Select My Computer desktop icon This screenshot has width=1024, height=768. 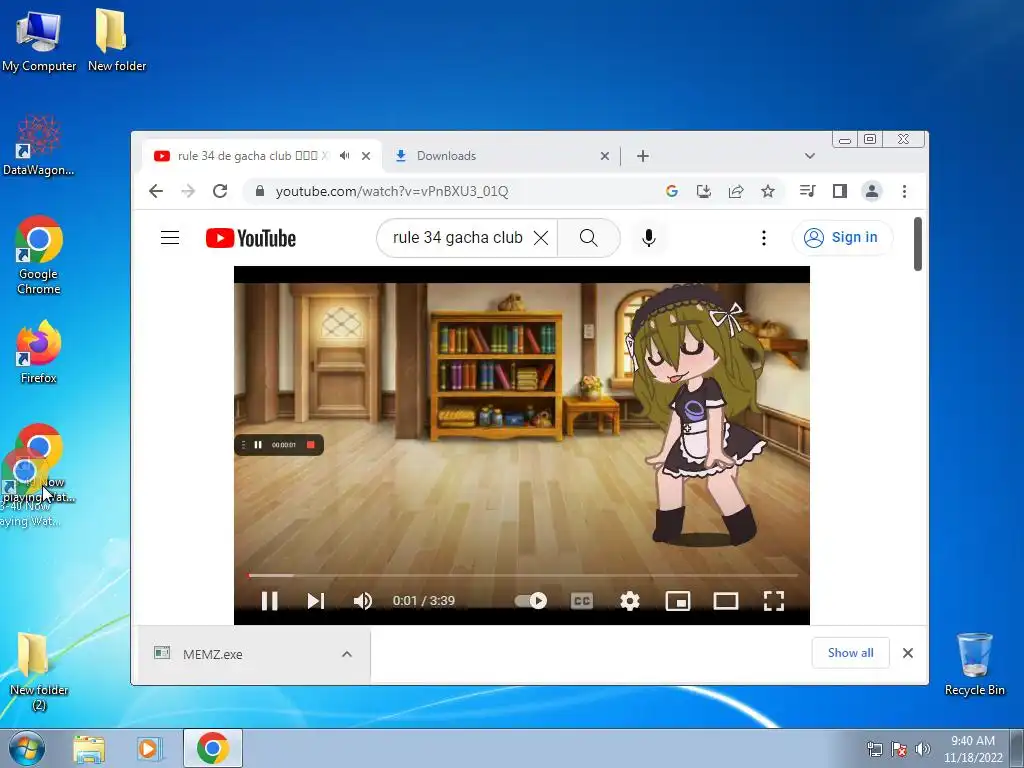click(x=39, y=40)
